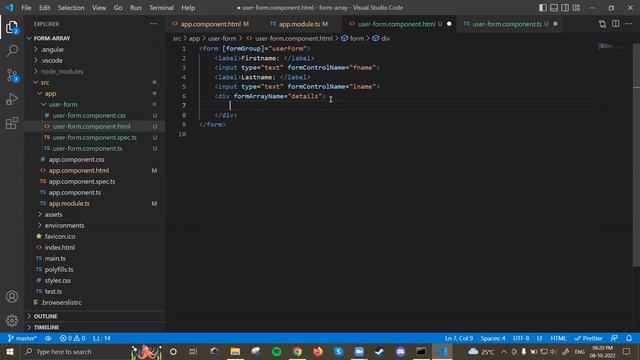This screenshot has width=640, height=360.
Task: Switch to user-form.component.ts tab
Action: [510, 24]
